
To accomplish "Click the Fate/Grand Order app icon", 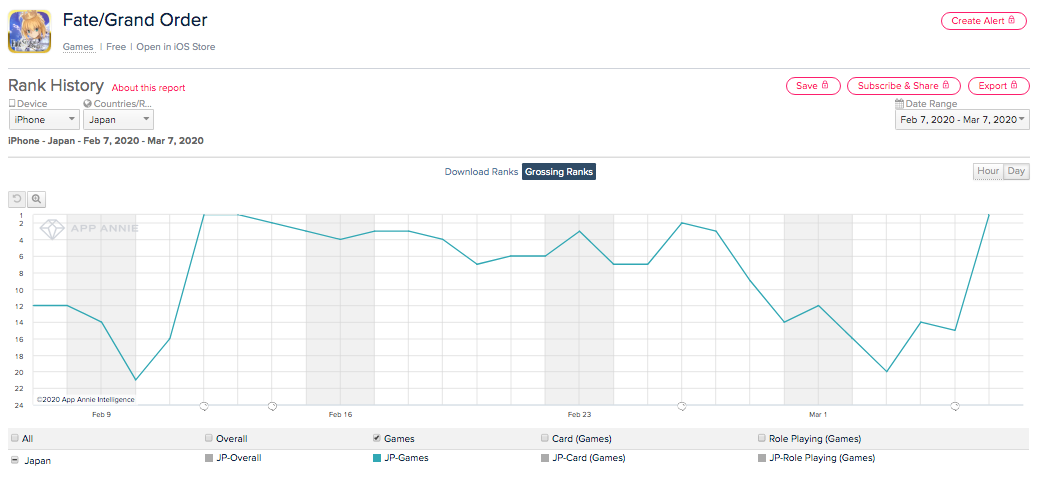I will [30, 31].
